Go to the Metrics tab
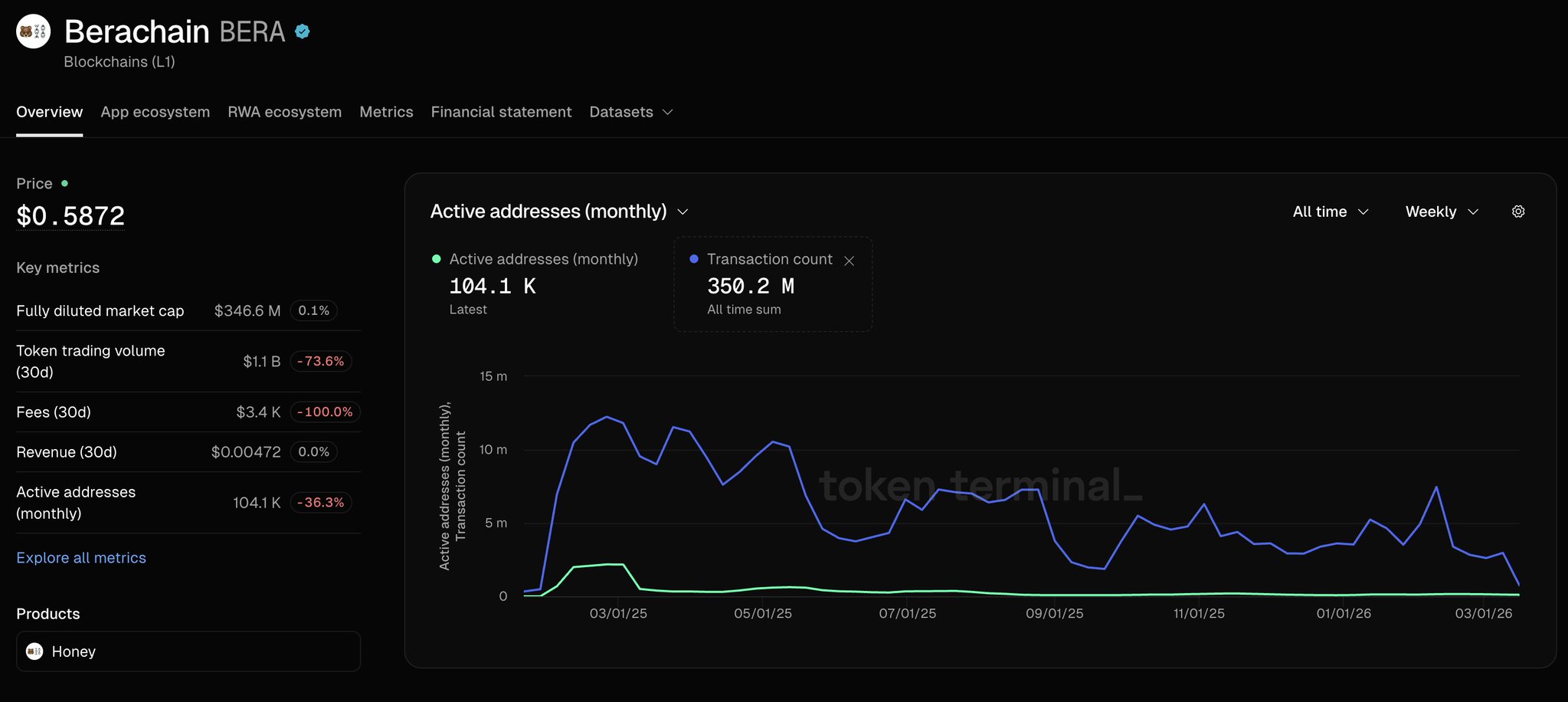Image resolution: width=1568 pixels, height=702 pixels. tap(386, 112)
